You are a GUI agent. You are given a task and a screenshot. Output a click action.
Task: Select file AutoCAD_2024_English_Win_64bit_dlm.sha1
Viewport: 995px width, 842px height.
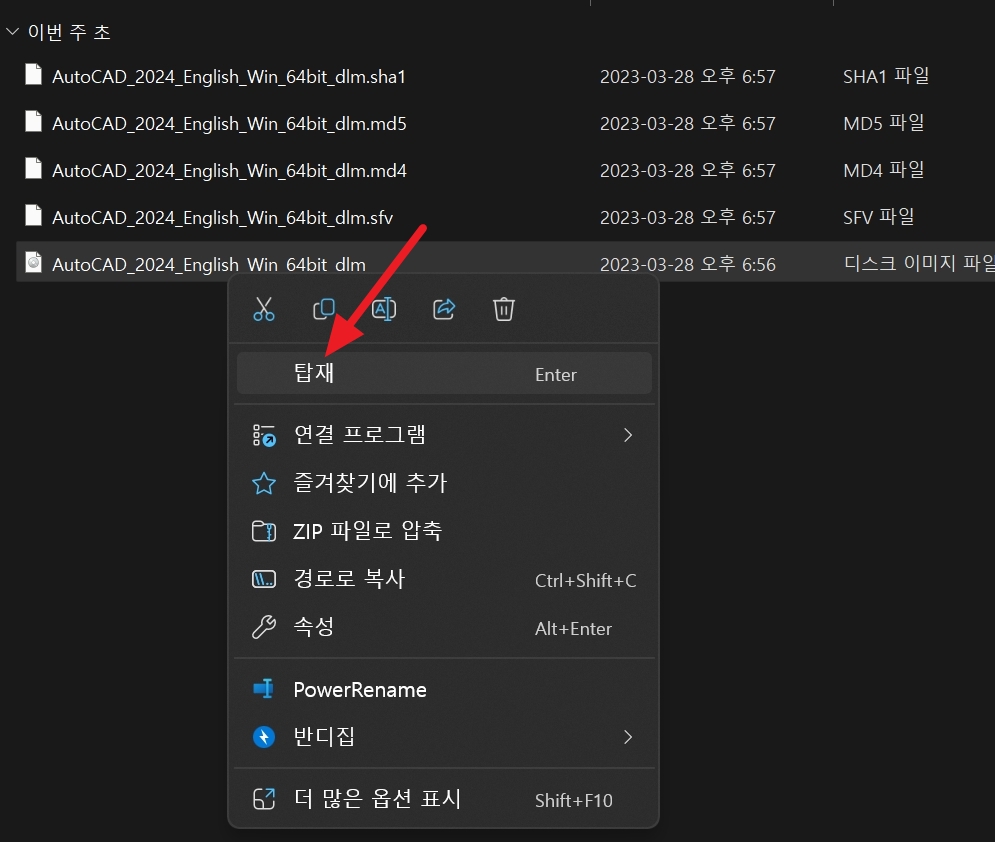click(228, 77)
